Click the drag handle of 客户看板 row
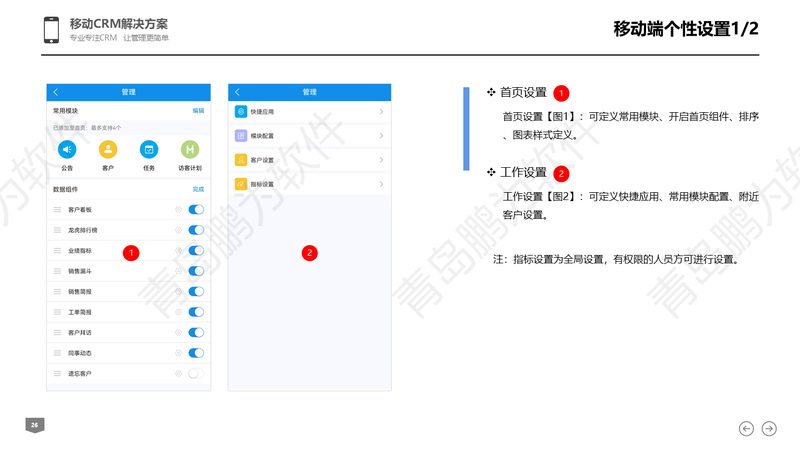Screen dimensions: 800x450 point(57,210)
